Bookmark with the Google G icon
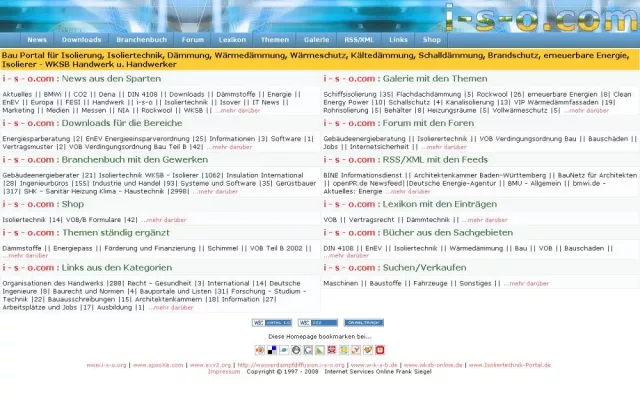 click(308, 350)
